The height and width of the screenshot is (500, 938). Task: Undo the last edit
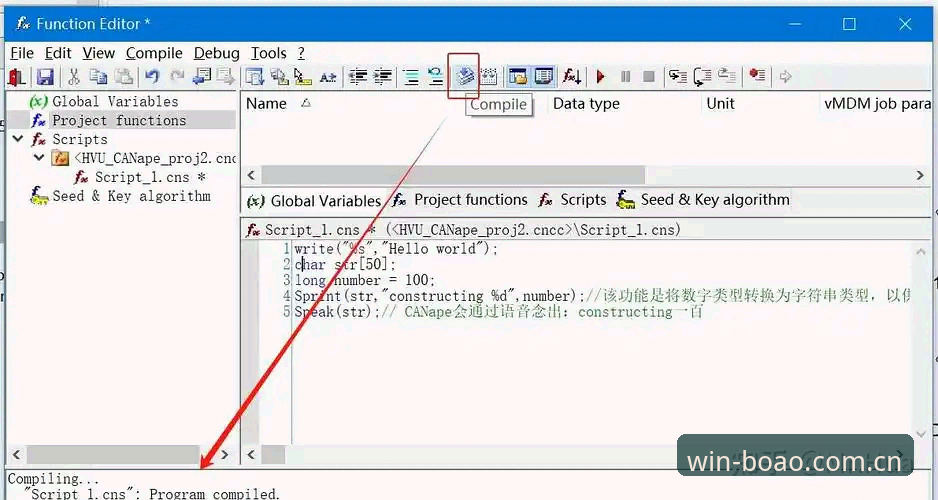pos(153,77)
